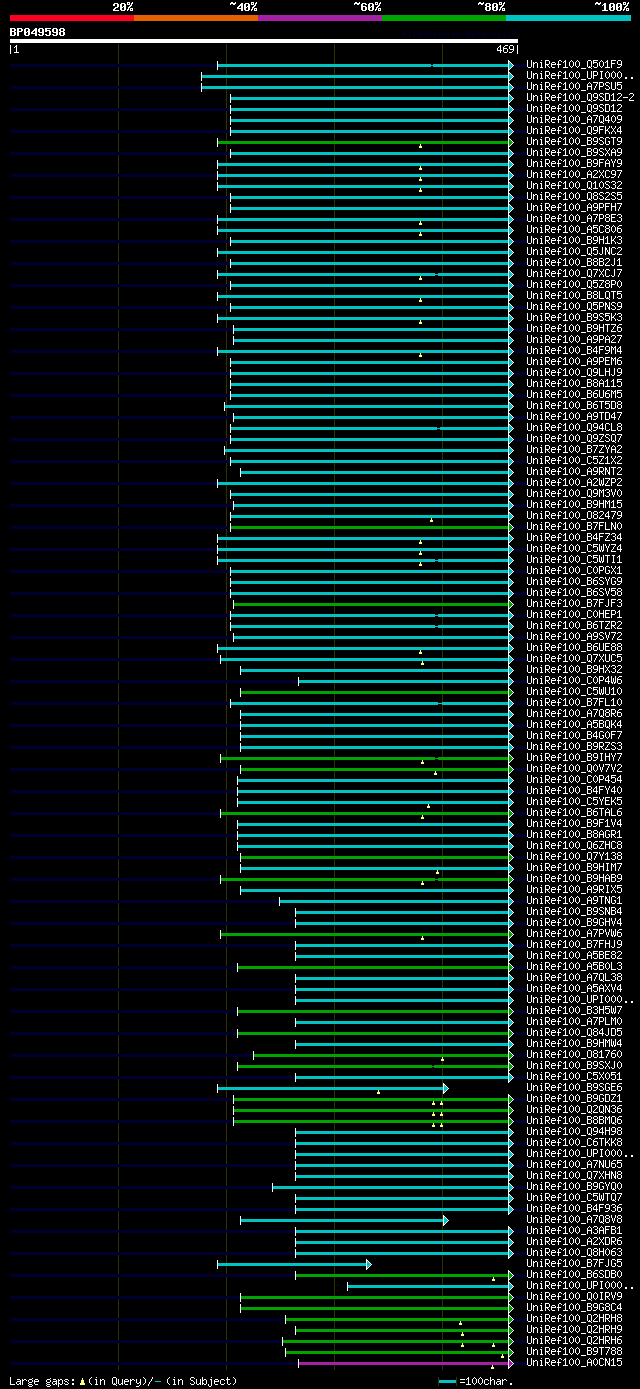The width and height of the screenshot is (640, 1389).
Task: Select label UniRef100_Q7XCJ7
Action: point(574,273)
